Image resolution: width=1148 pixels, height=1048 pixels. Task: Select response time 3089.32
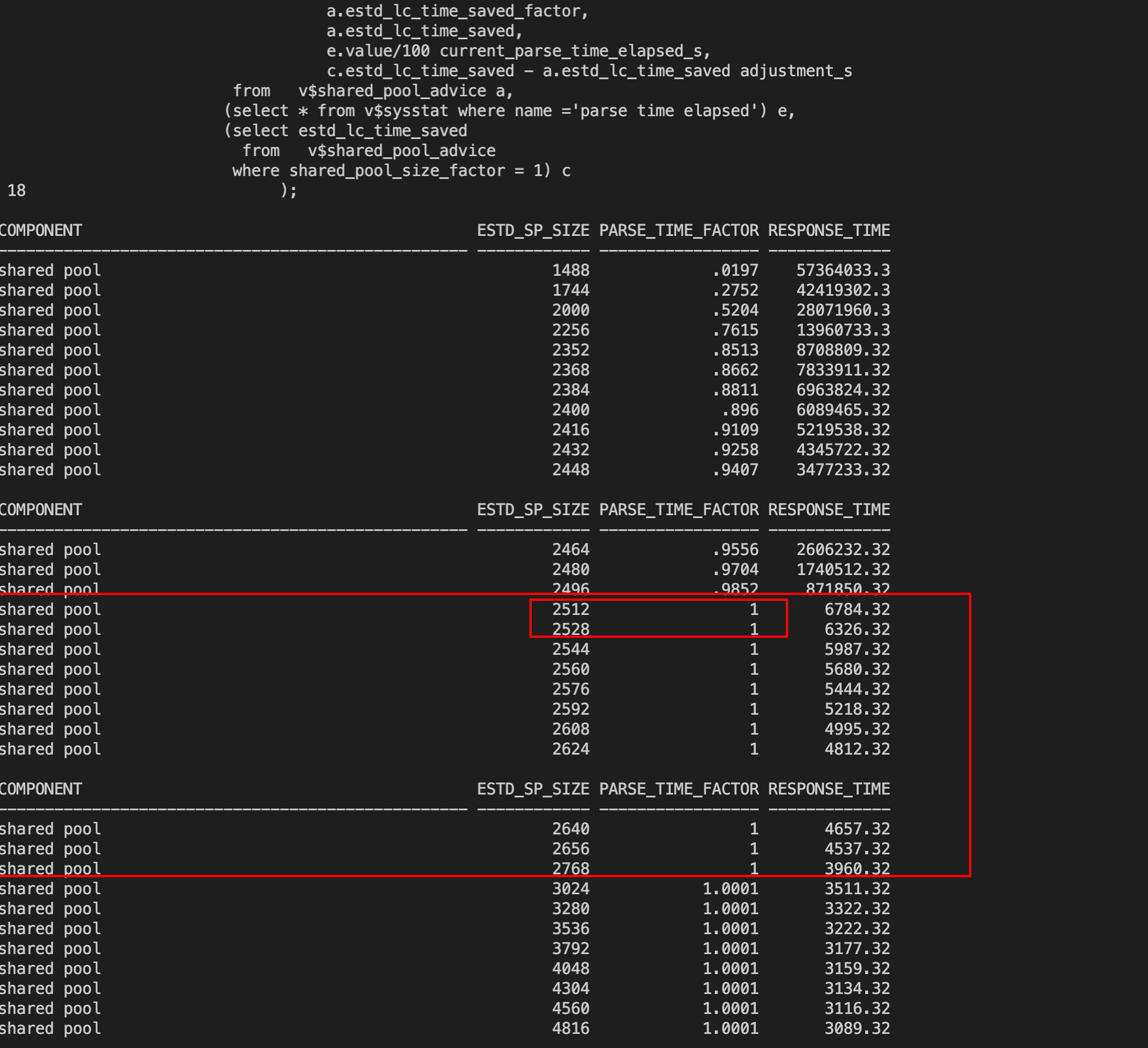tap(857, 1028)
